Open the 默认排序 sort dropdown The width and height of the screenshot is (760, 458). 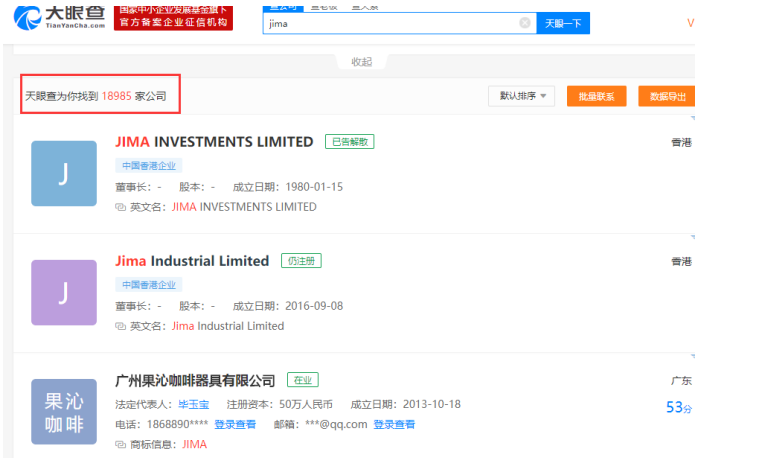coord(522,96)
